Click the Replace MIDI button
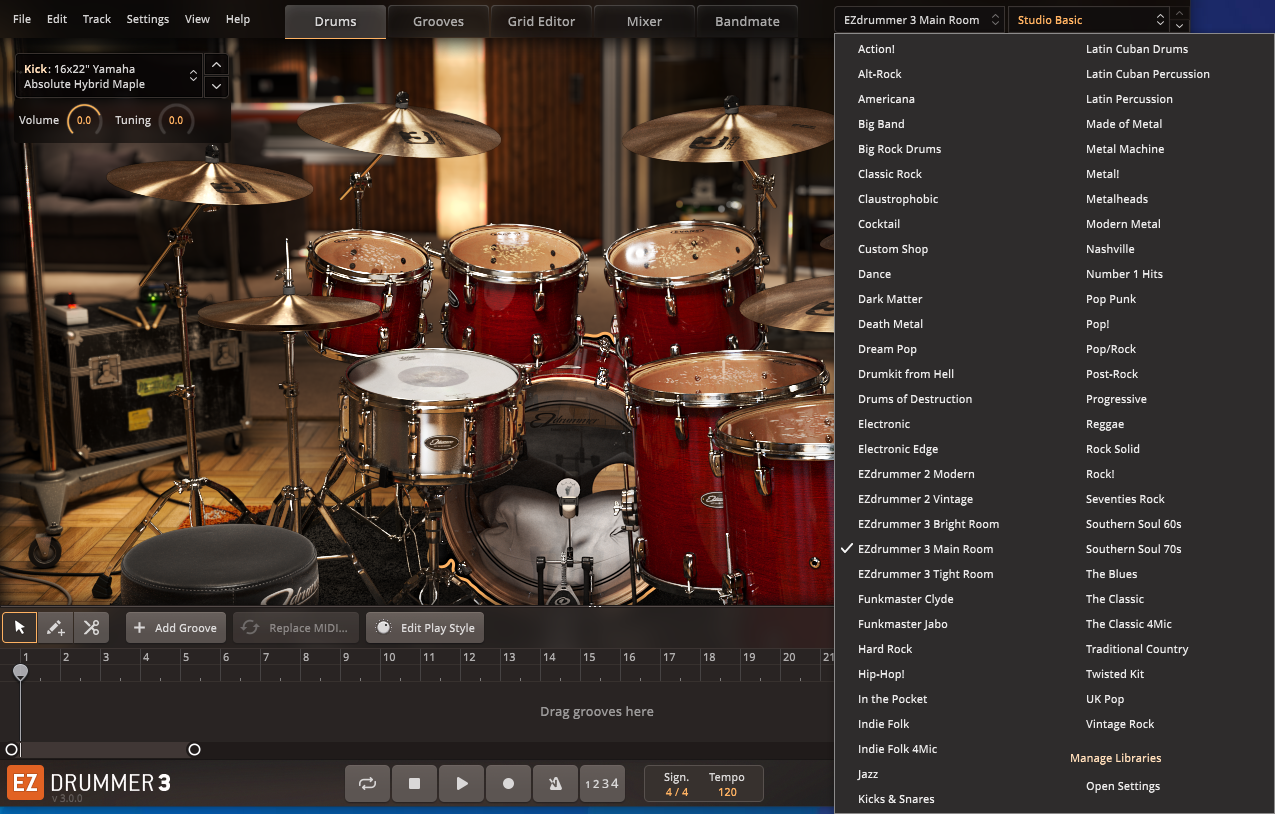Image resolution: width=1275 pixels, height=814 pixels. tap(297, 628)
